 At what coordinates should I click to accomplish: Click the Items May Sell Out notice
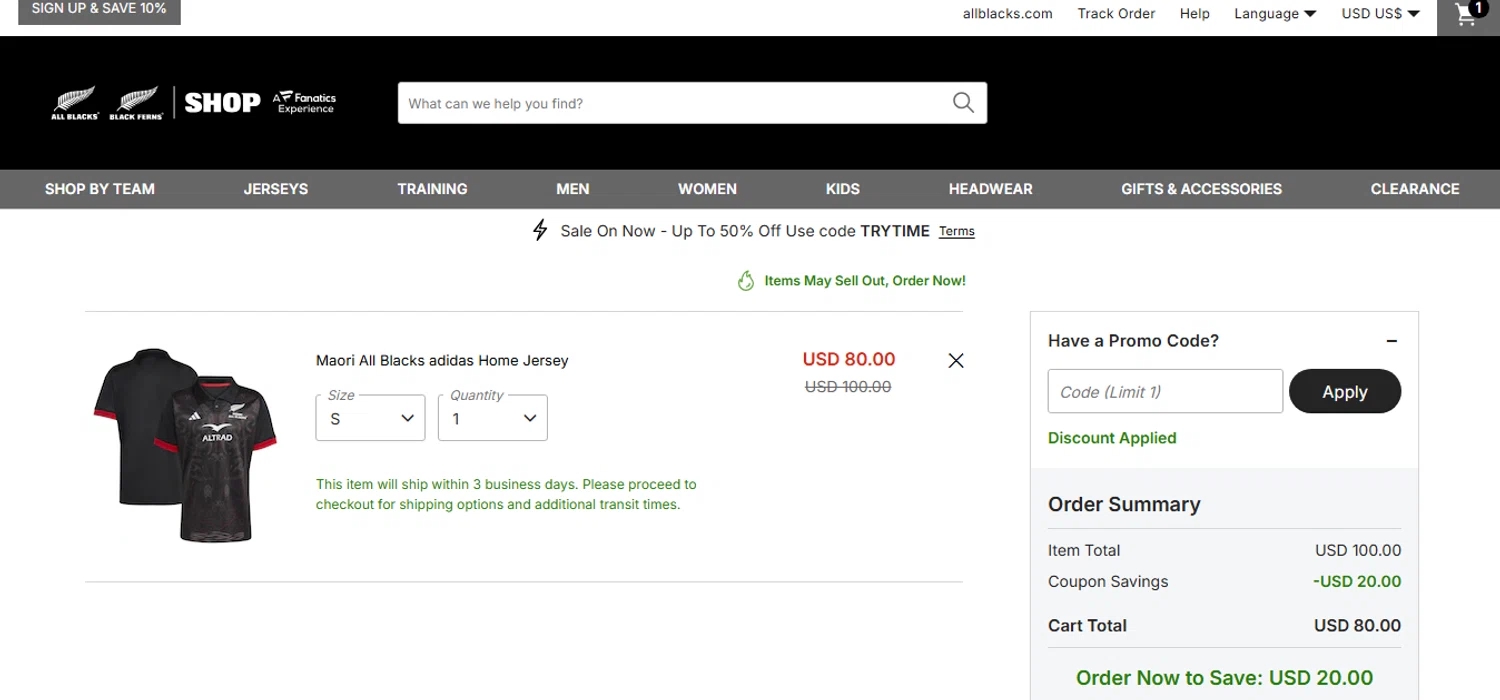click(x=865, y=281)
